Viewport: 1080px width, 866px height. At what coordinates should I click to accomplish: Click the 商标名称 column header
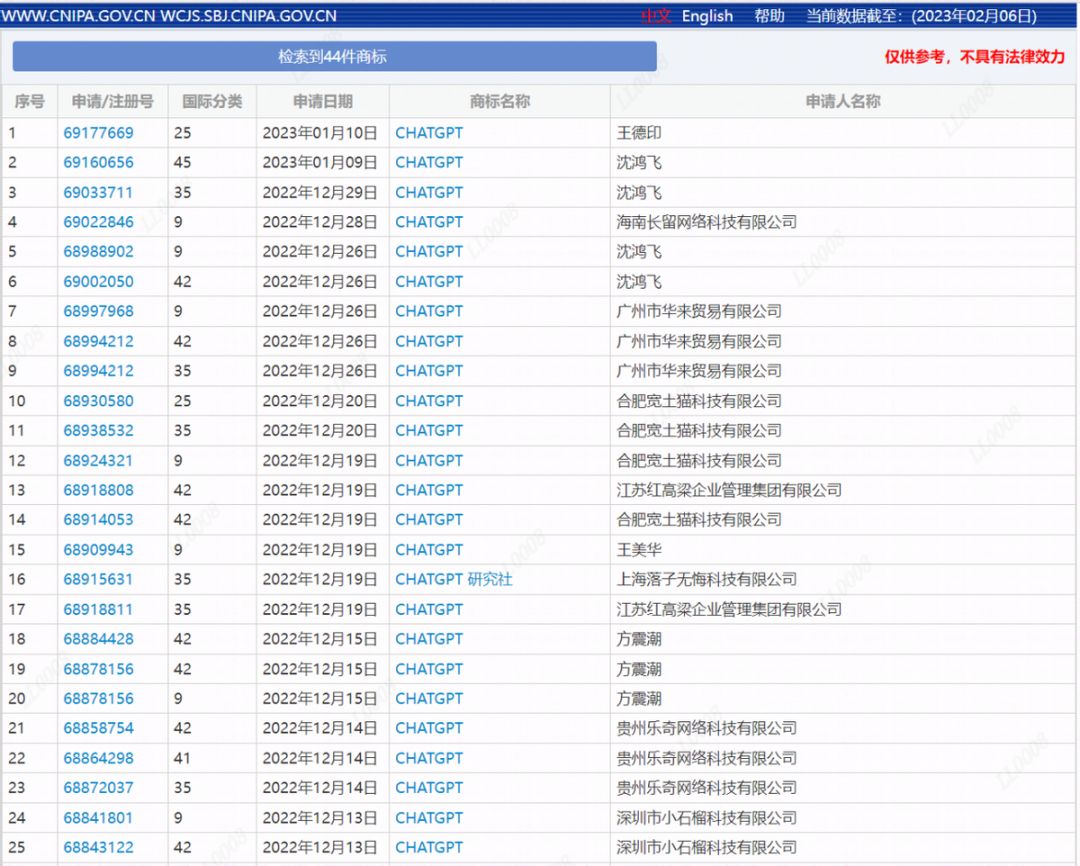point(499,101)
